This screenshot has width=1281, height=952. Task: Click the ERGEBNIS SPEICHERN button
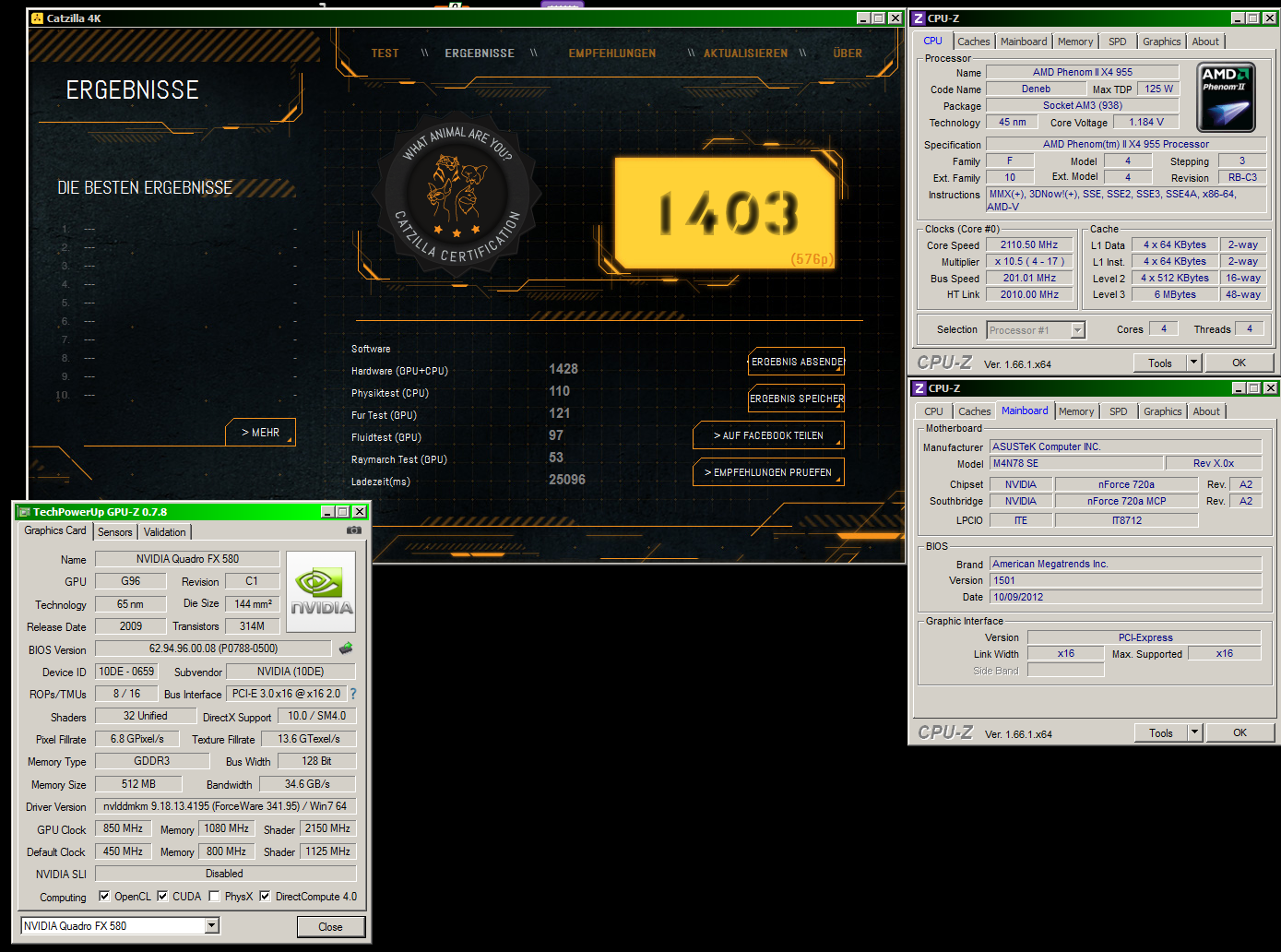tap(796, 399)
